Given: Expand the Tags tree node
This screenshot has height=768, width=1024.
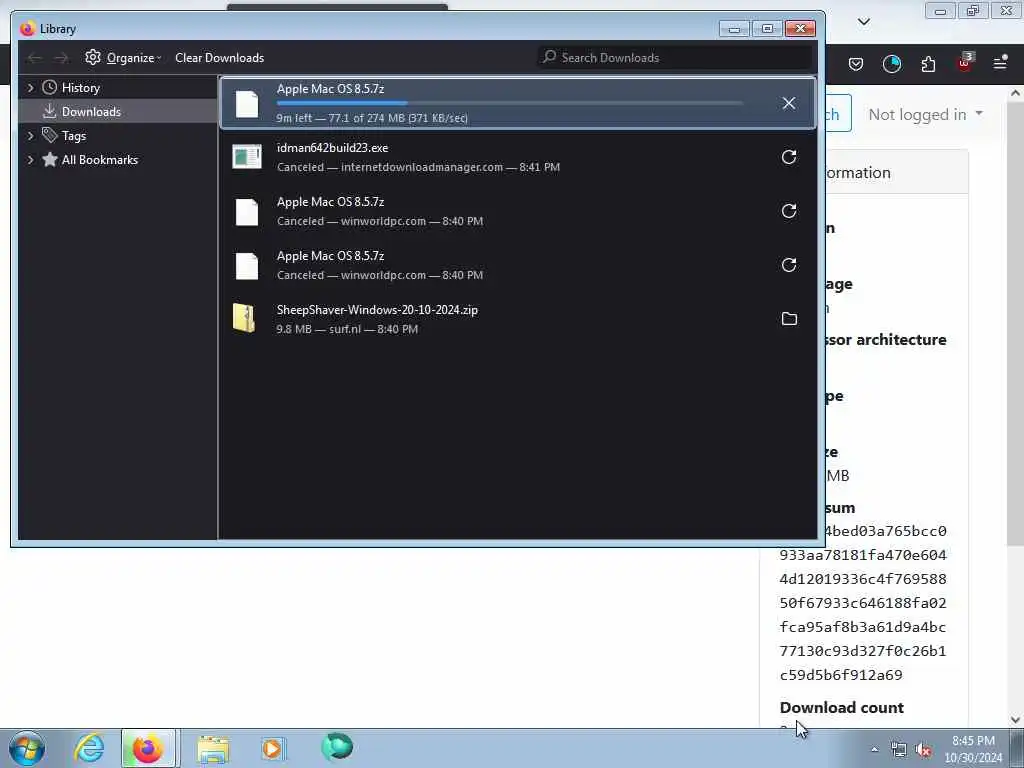Looking at the screenshot, I should [x=30, y=136].
